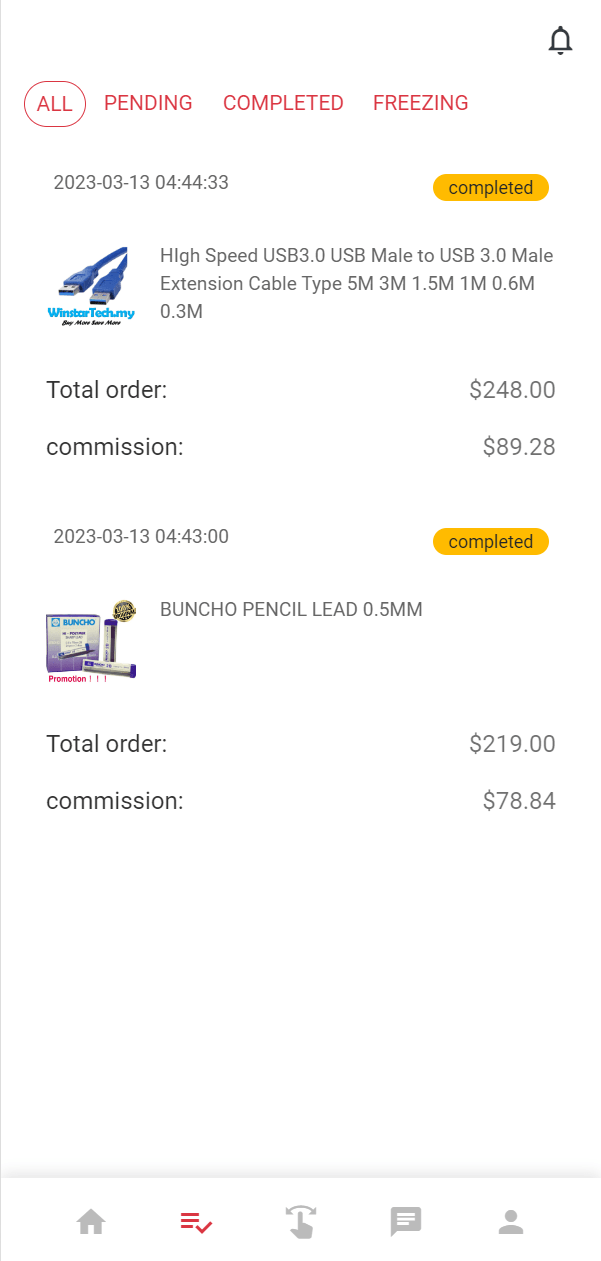Open profile person icon
601x1261 pixels.
pyautogui.click(x=511, y=1221)
